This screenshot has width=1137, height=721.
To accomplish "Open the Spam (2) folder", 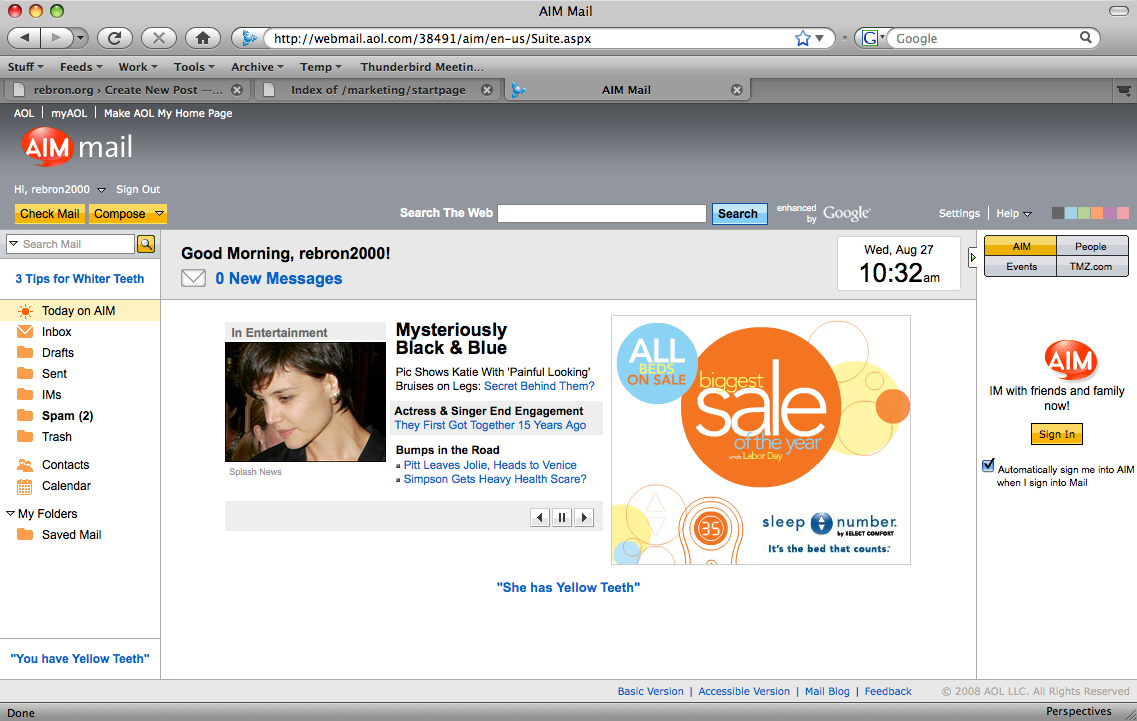I will pos(67,416).
